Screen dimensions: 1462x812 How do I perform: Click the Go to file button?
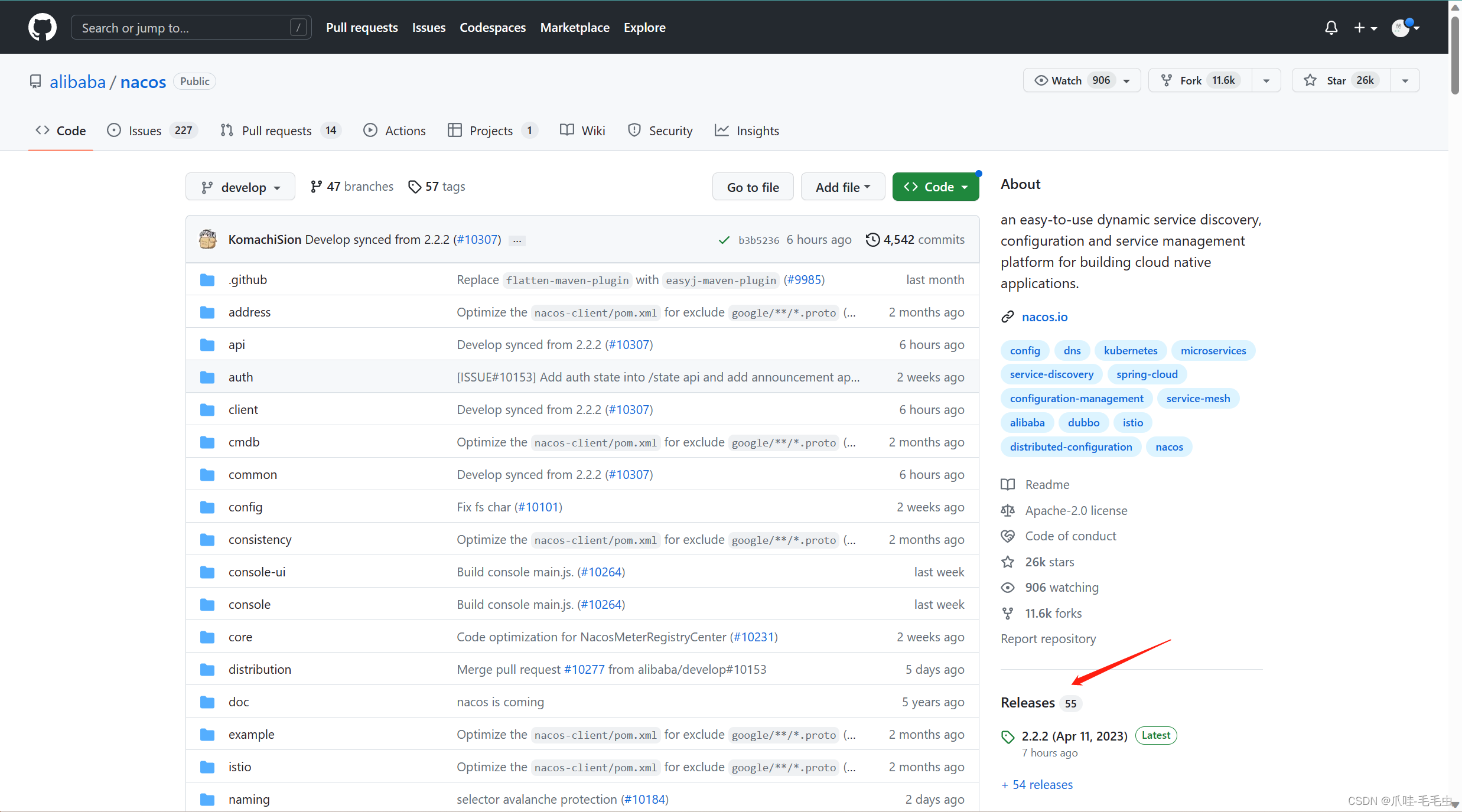coord(753,187)
